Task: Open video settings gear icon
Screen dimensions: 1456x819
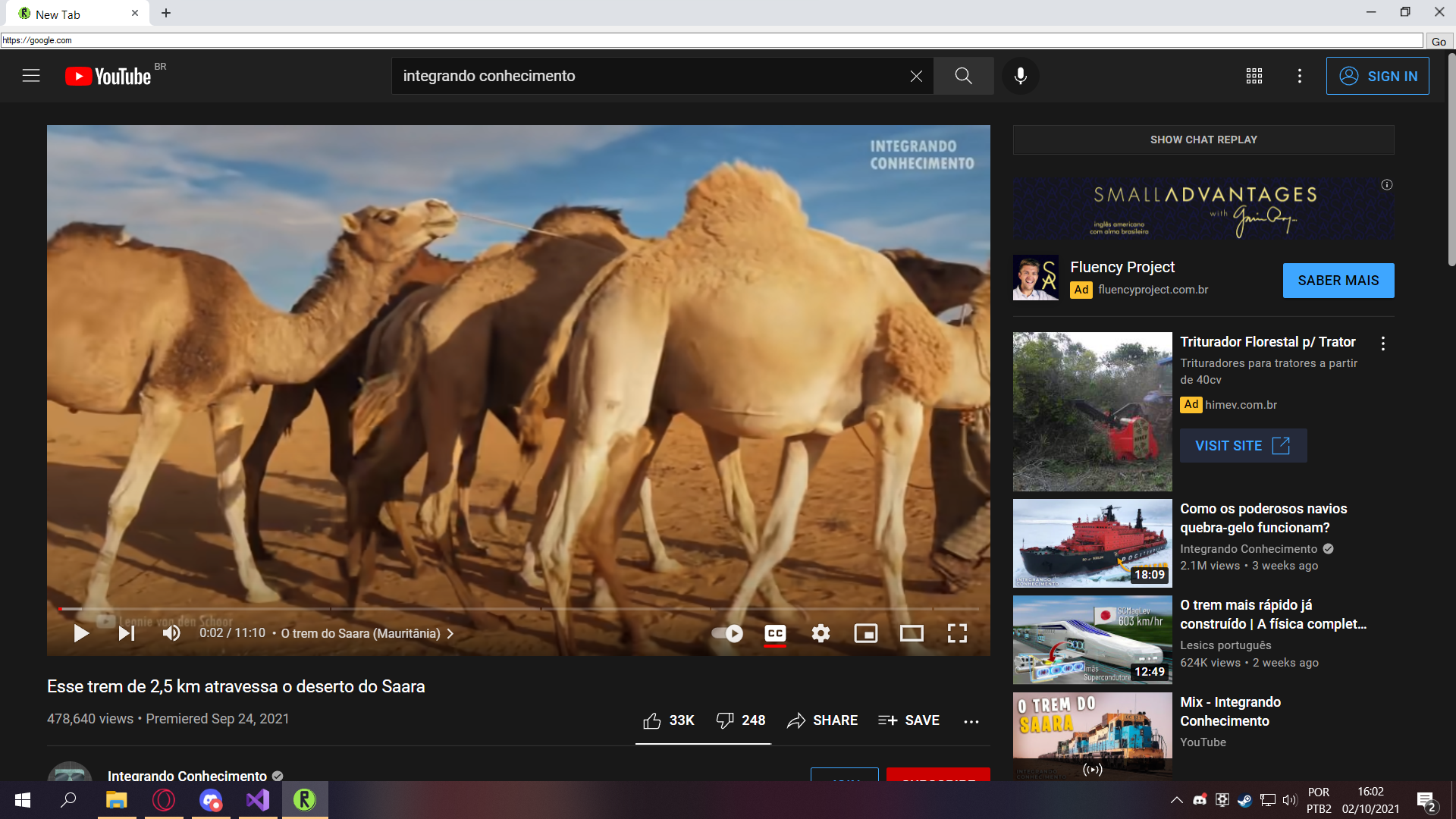Action: coord(821,633)
